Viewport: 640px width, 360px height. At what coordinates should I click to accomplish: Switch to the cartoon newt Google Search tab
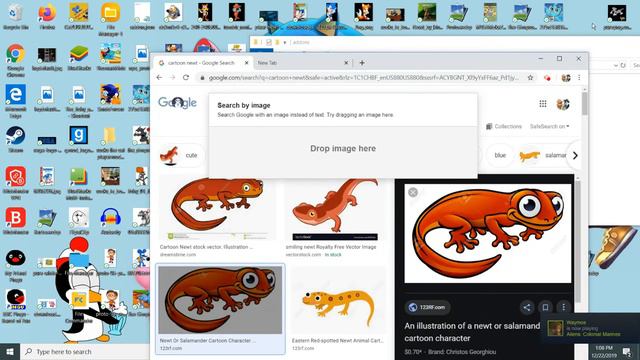click(202, 63)
